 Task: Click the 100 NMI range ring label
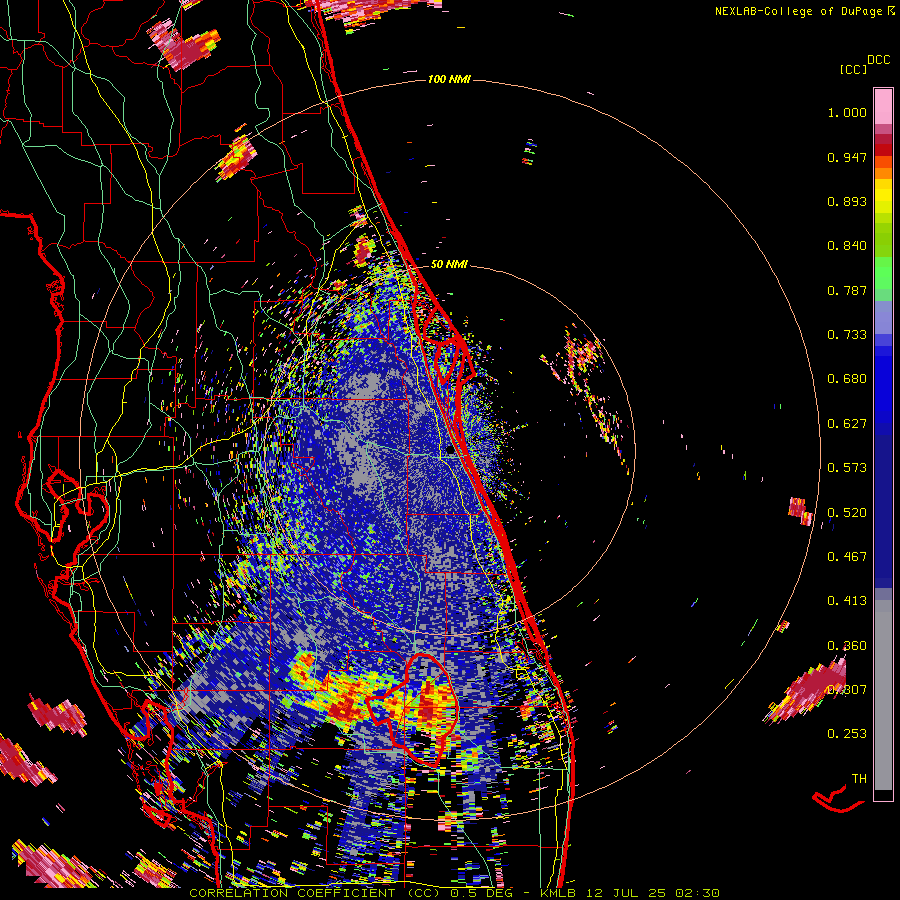tap(449, 79)
